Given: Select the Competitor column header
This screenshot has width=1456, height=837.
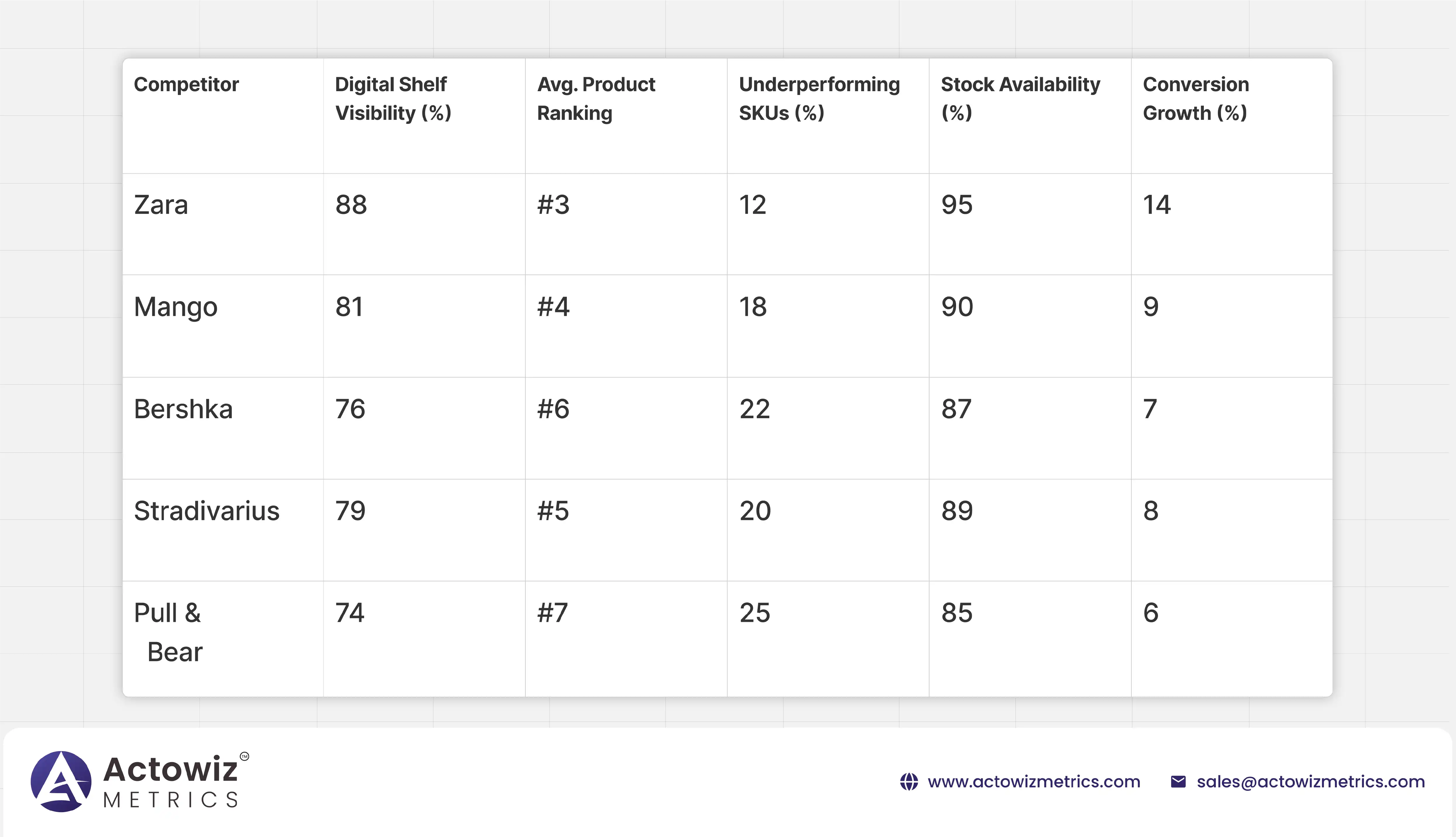Looking at the screenshot, I should click(186, 84).
